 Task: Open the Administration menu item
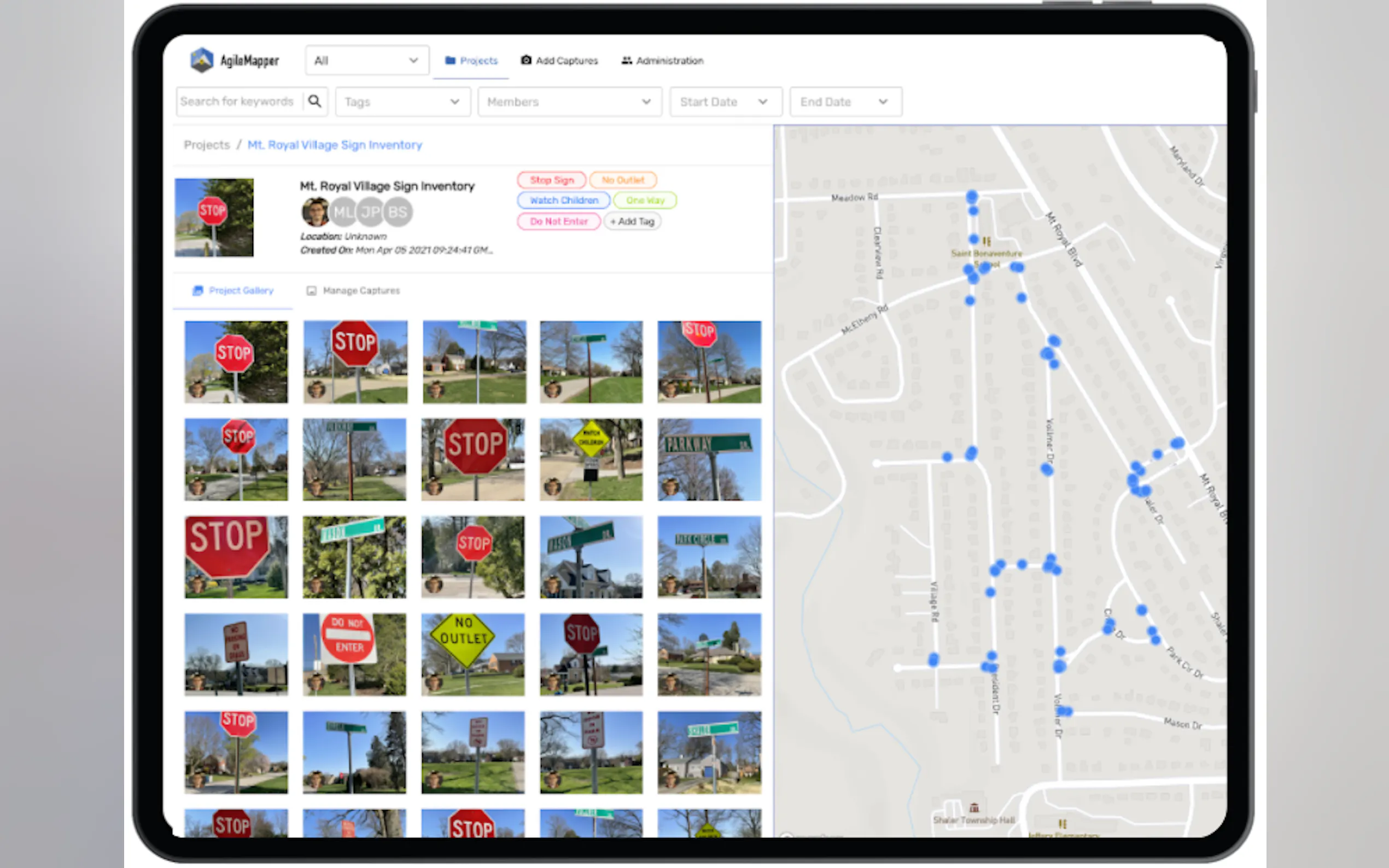pyautogui.click(x=669, y=60)
